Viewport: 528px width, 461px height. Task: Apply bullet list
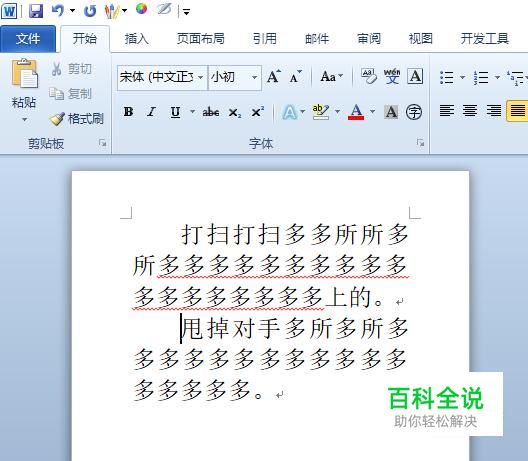click(447, 77)
